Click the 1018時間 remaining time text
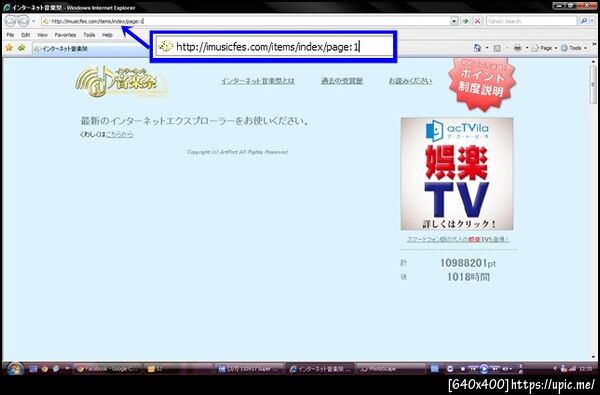 [468, 277]
